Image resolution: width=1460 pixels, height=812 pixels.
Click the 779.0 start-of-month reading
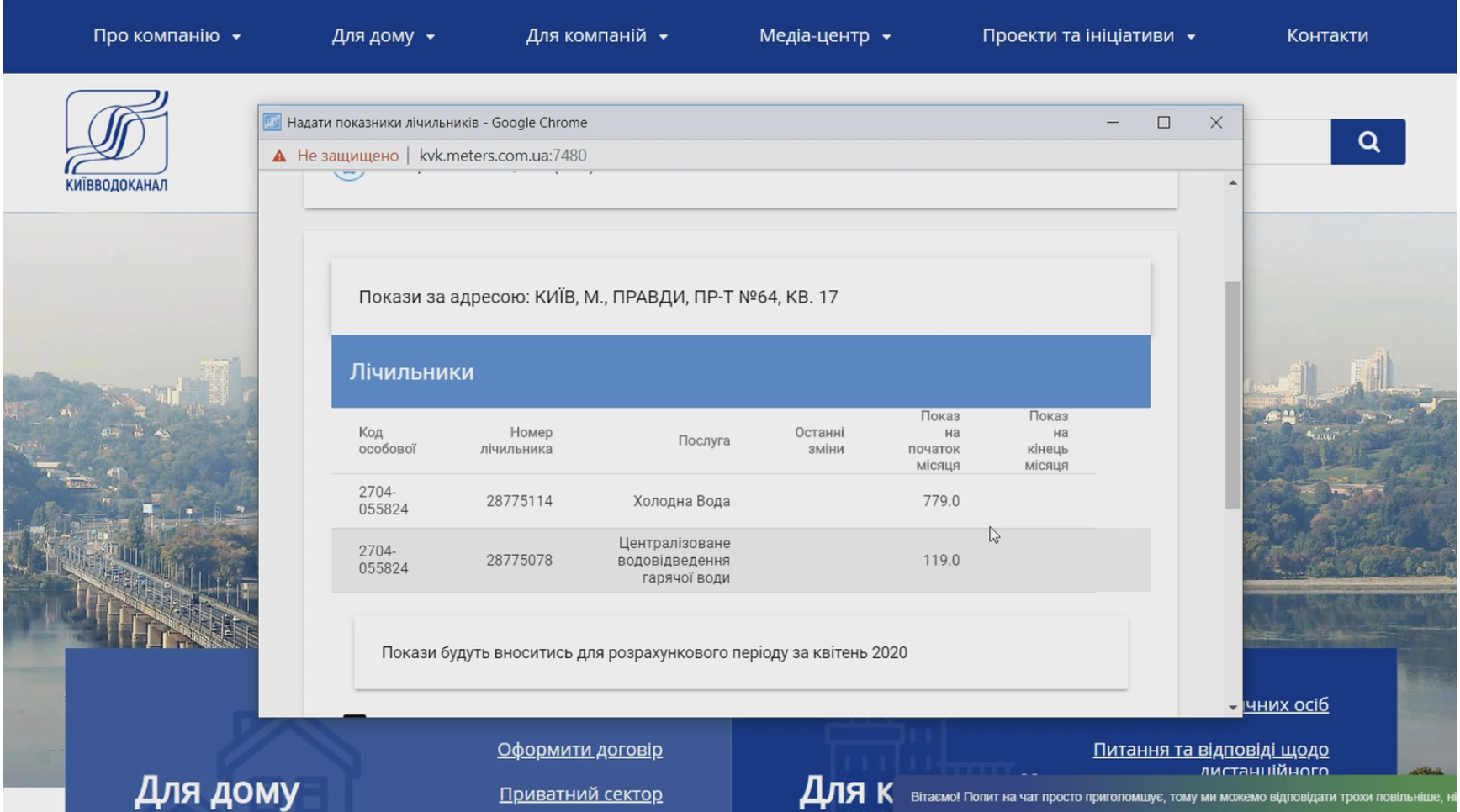pyautogui.click(x=941, y=501)
